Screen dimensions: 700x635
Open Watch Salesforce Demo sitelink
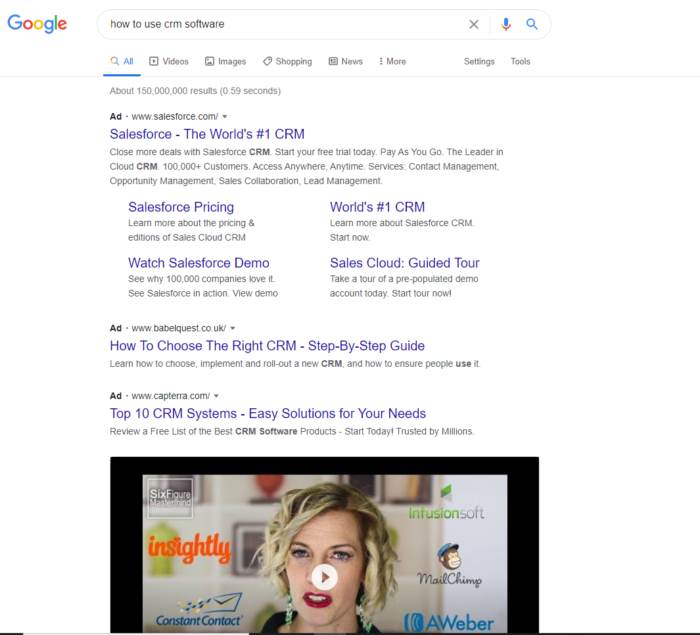tap(199, 263)
